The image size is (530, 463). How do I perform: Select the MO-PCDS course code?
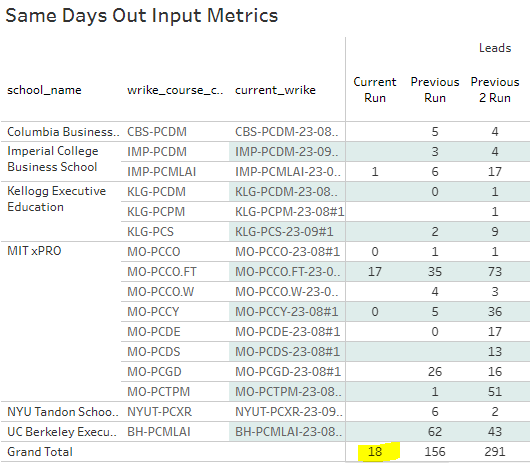coord(154,352)
